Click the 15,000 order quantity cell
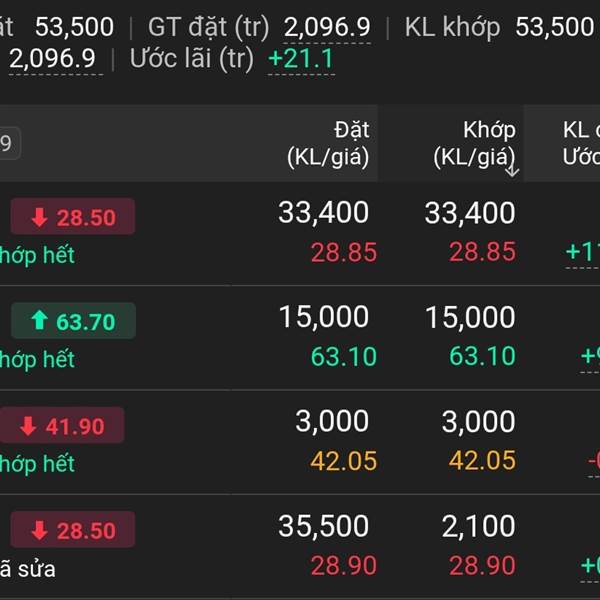This screenshot has height=600, width=600. coord(323,317)
